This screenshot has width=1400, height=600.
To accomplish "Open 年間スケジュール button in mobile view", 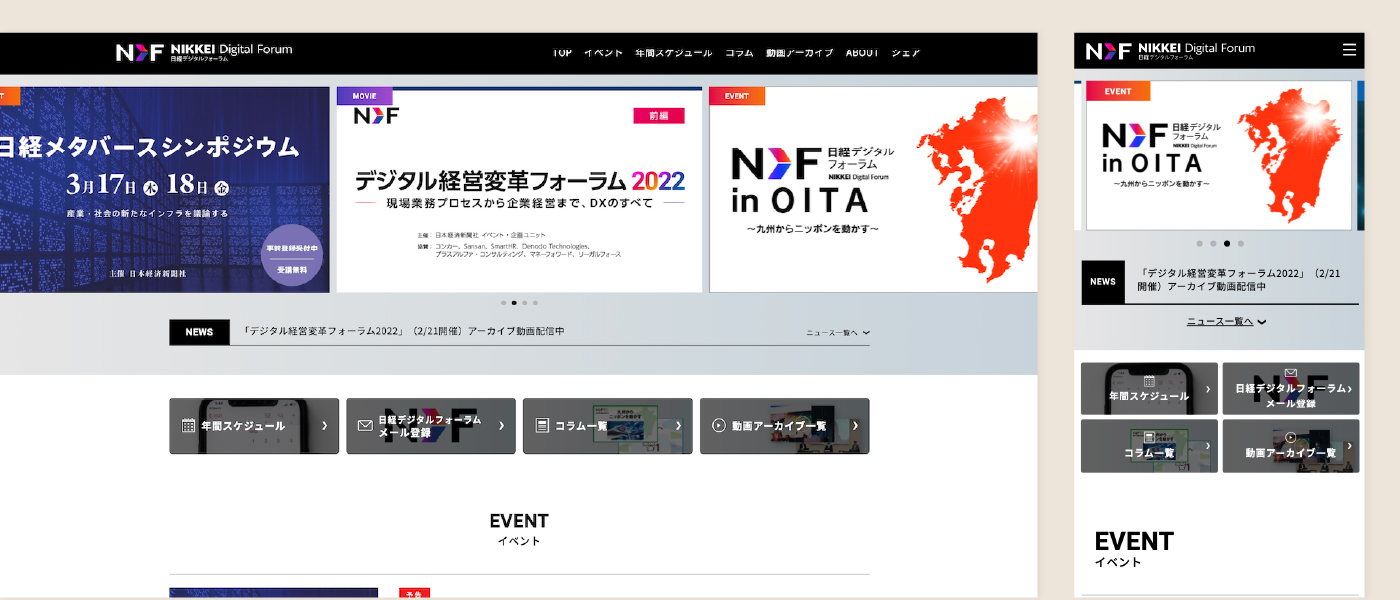I will (x=1149, y=388).
